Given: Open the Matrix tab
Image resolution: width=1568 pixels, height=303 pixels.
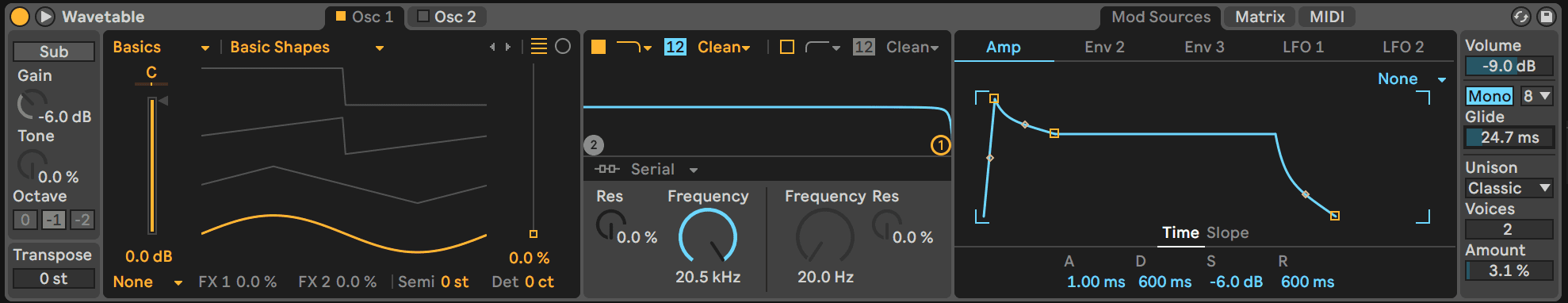Looking at the screenshot, I should coord(1260,17).
